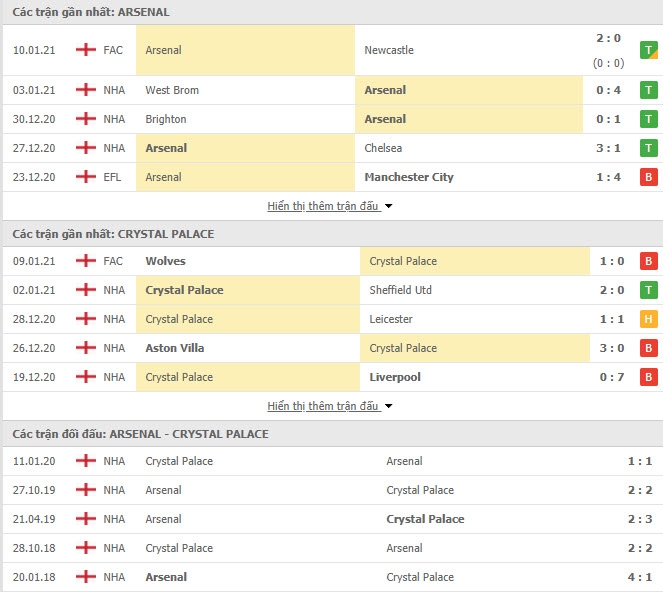
Task: Click the 2 : 3 score in head-to-head list
Action: pos(640,519)
